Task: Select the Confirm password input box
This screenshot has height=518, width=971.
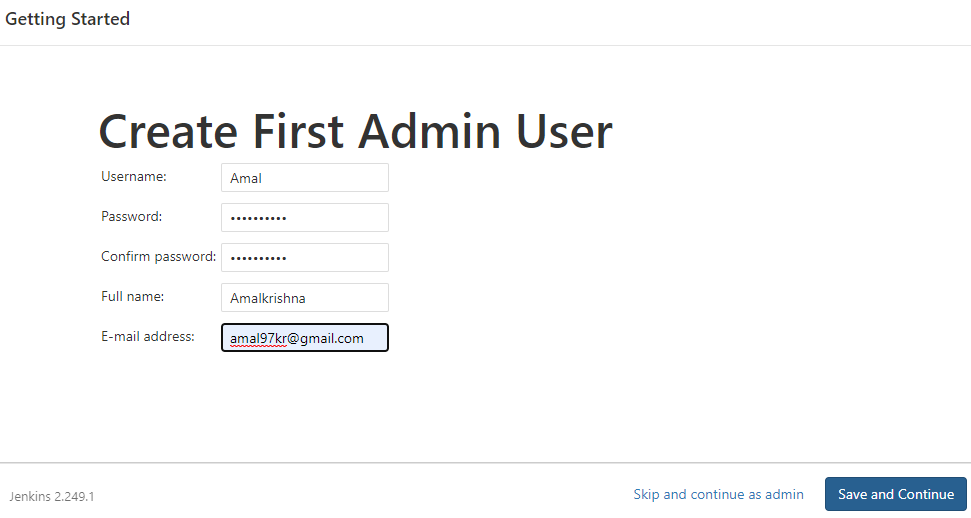Action: tap(305, 257)
